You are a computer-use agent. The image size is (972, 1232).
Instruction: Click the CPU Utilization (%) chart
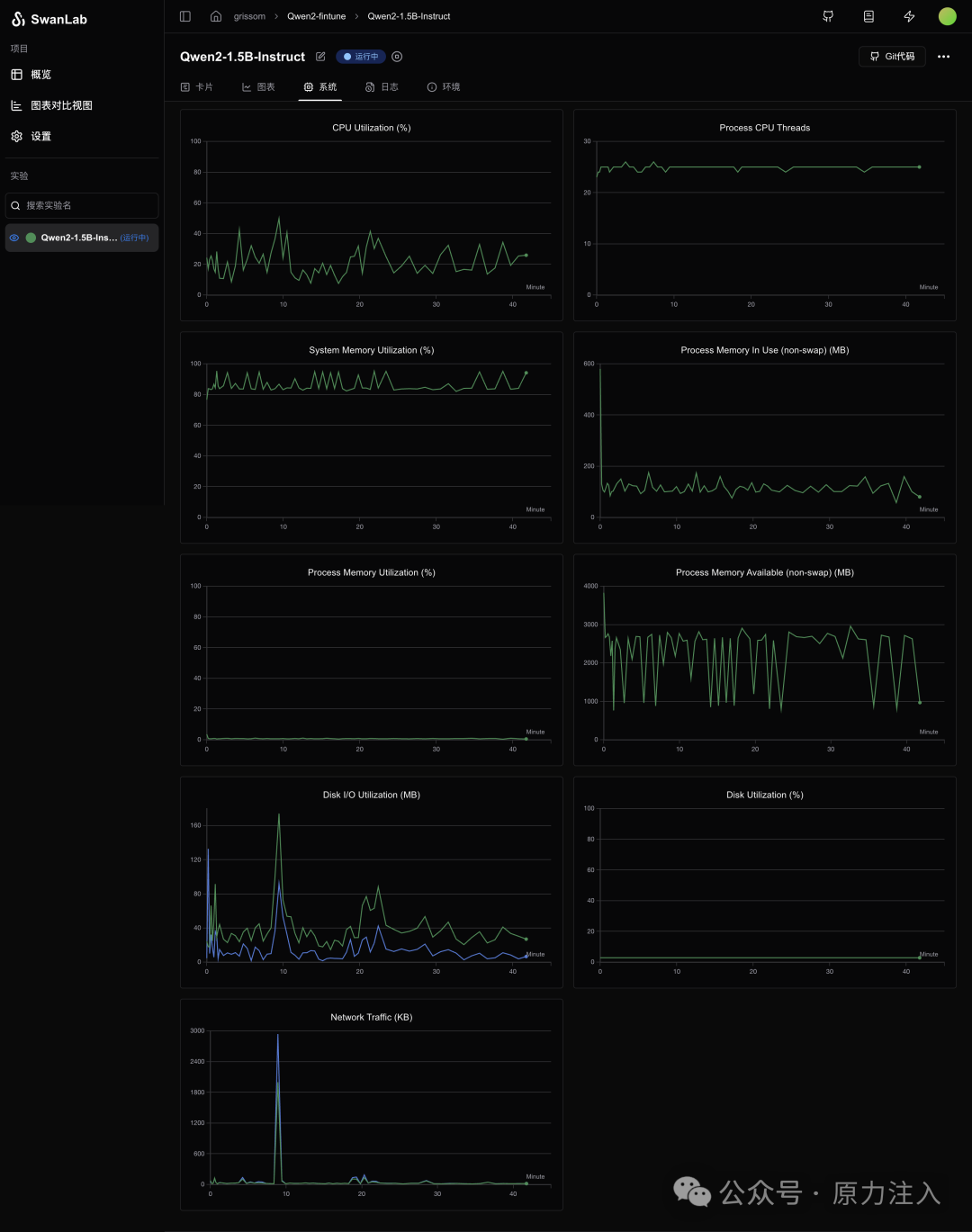371,215
